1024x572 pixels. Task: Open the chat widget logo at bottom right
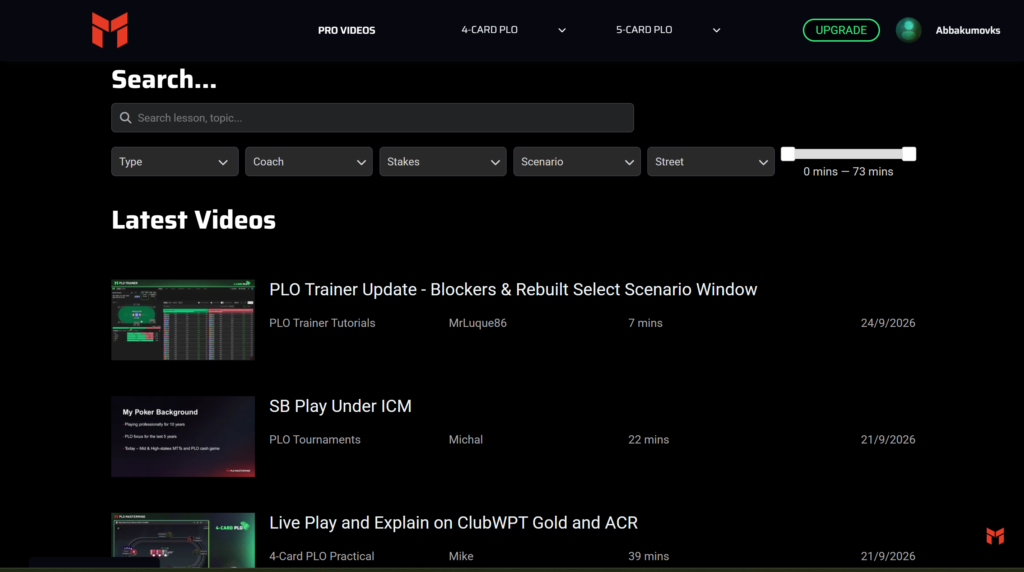pos(995,536)
